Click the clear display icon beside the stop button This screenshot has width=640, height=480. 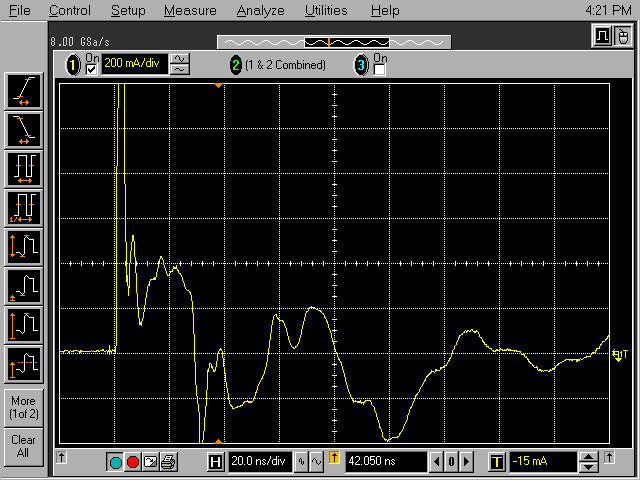151,462
